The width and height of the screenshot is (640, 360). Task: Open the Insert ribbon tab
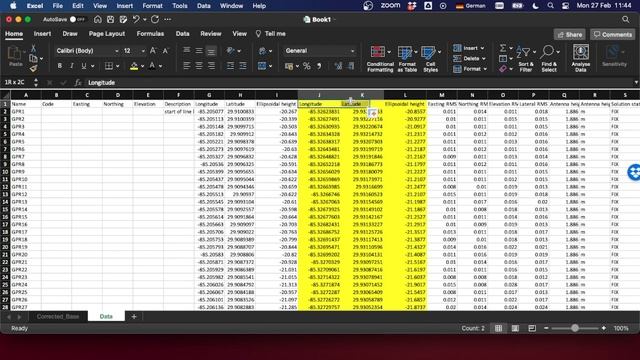point(42,33)
